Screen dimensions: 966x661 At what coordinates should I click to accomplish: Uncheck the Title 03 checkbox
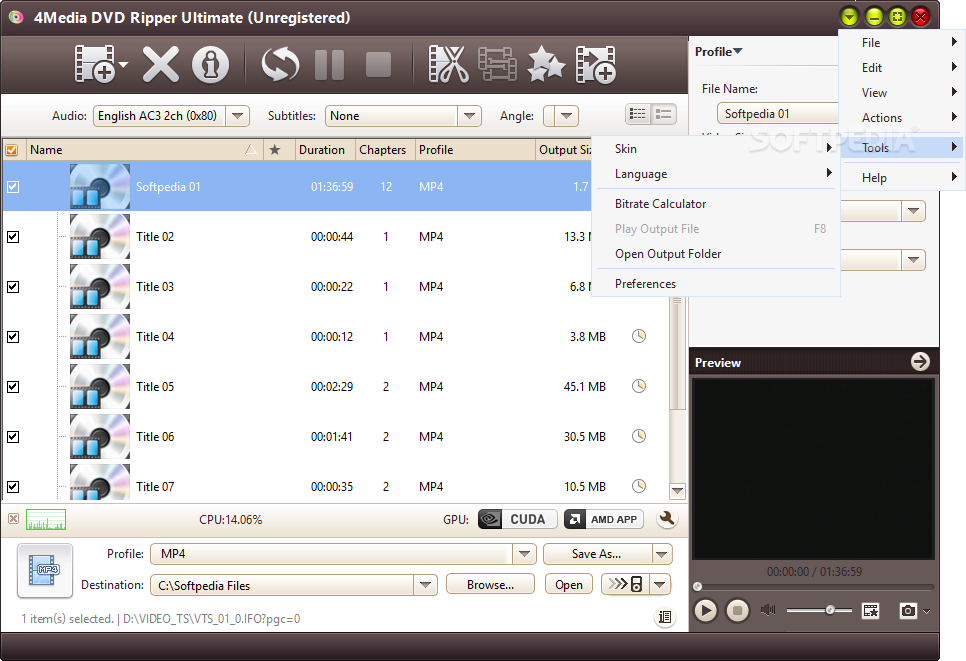[13, 286]
